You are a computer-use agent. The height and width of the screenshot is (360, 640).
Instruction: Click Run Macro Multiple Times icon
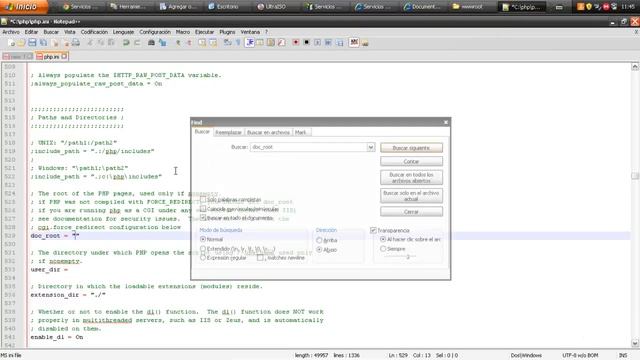coord(328,42)
